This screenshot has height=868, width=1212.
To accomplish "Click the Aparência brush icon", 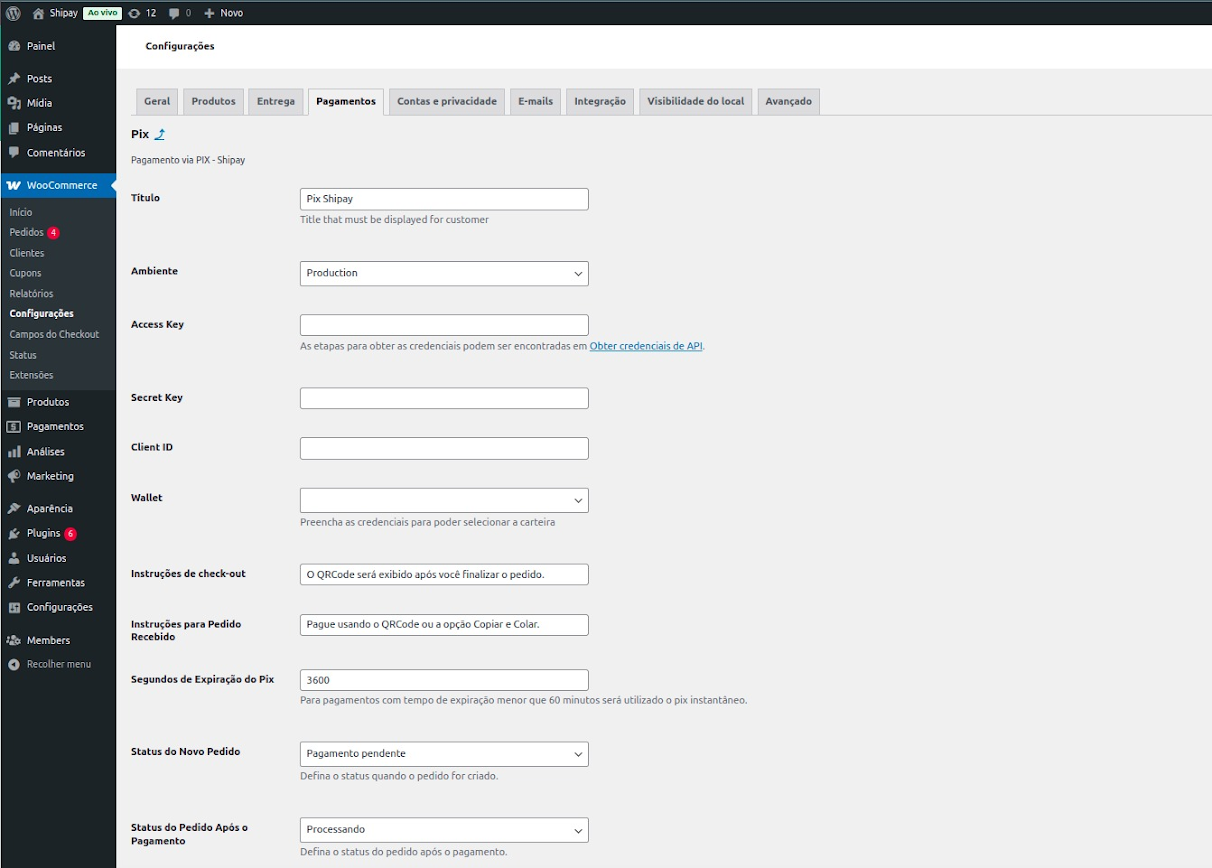I will (x=14, y=508).
